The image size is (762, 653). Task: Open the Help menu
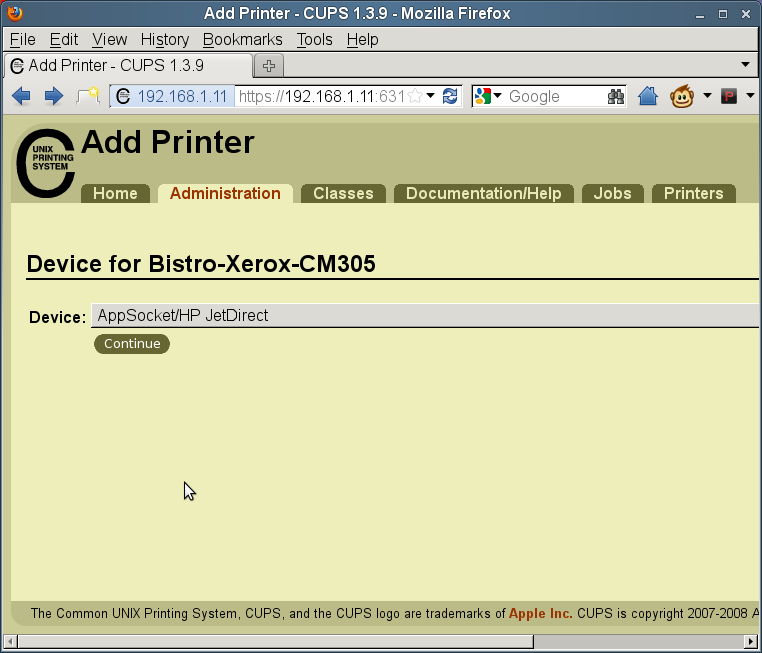coord(362,39)
